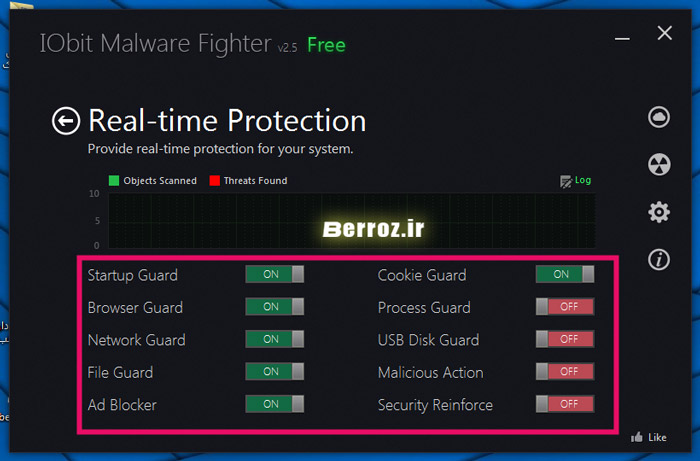The width and height of the screenshot is (700, 461).
Task: Disable the Browser Guard toggle
Action: 274,307
